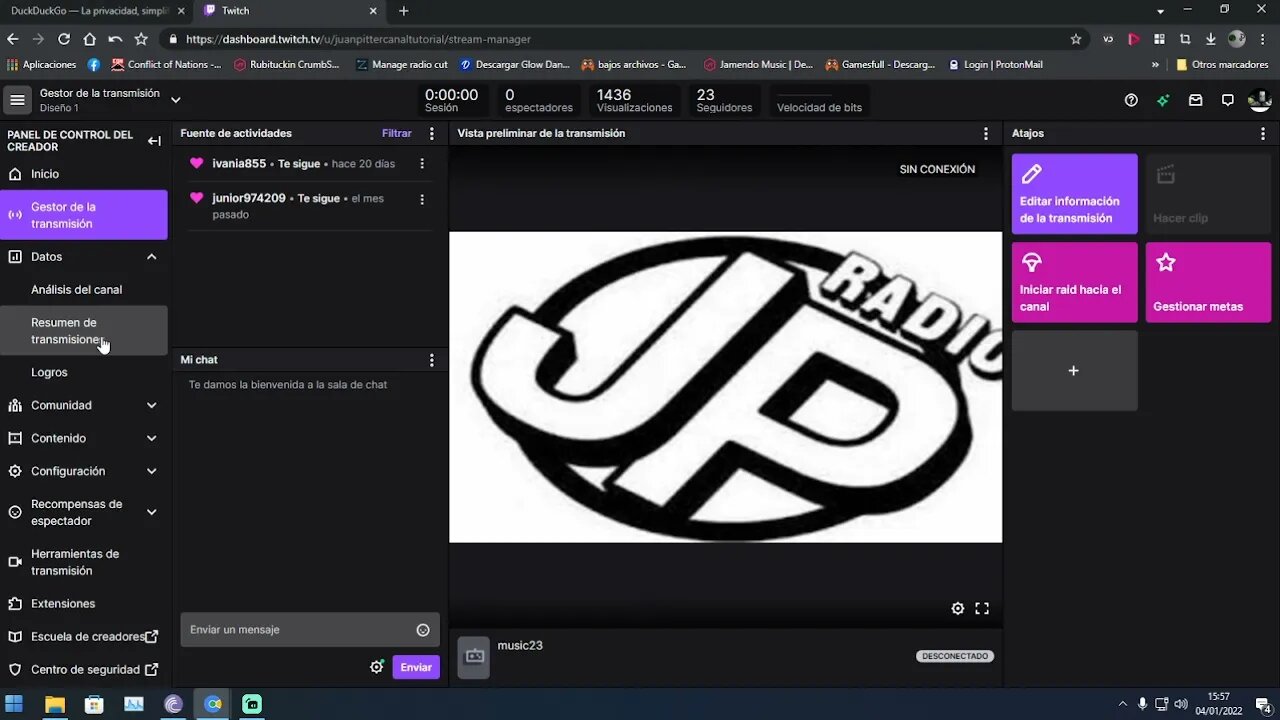Add a new quick action tile
1280x720 pixels.
pos(1074,370)
